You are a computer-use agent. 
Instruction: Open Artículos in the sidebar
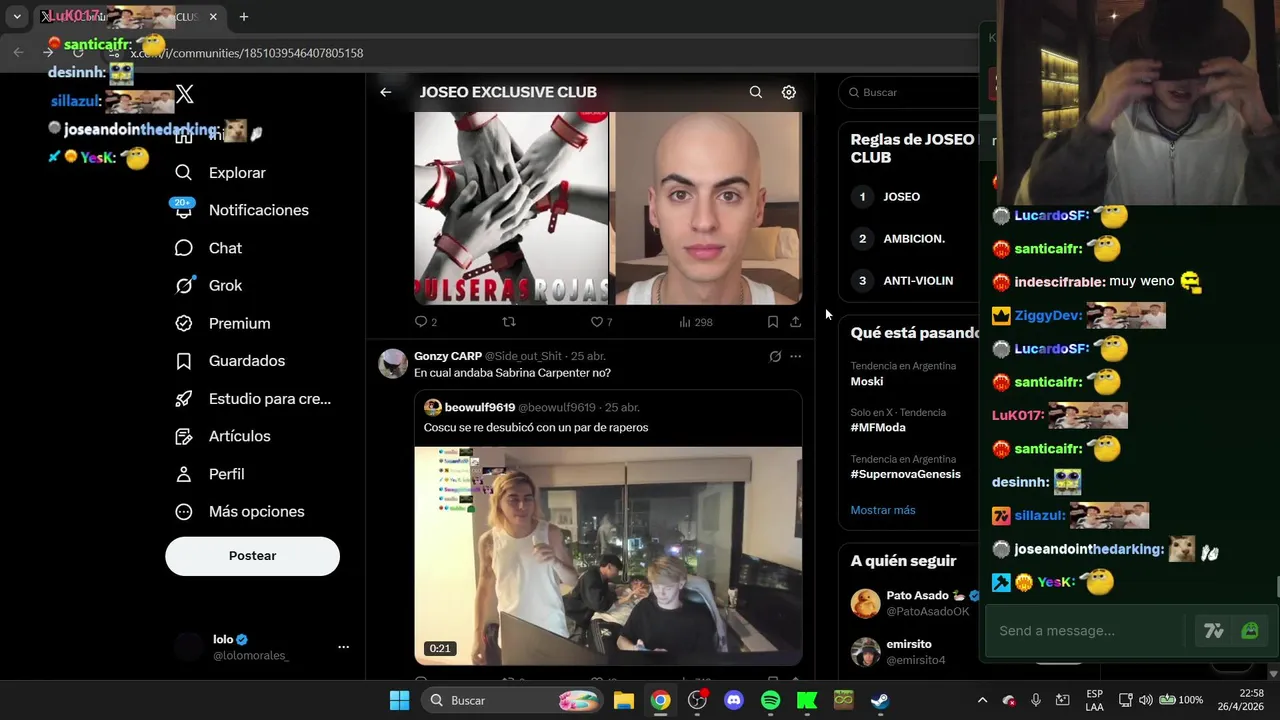coord(223,436)
